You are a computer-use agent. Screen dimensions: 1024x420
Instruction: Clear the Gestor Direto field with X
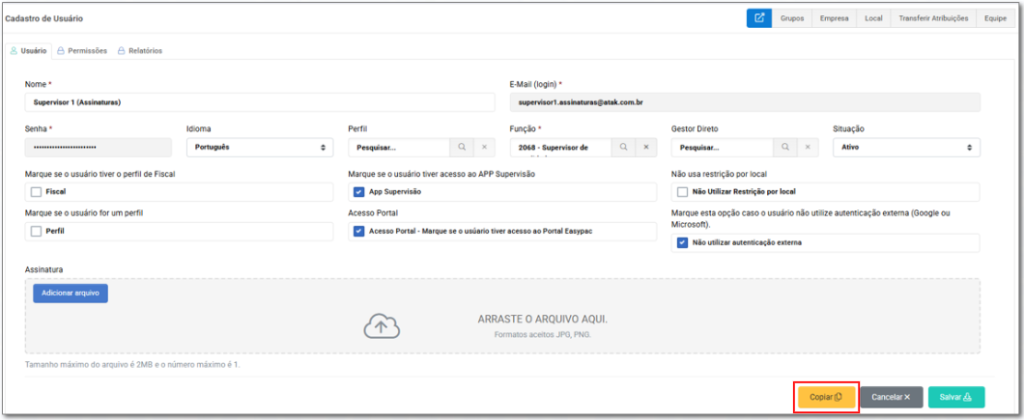[807, 148]
